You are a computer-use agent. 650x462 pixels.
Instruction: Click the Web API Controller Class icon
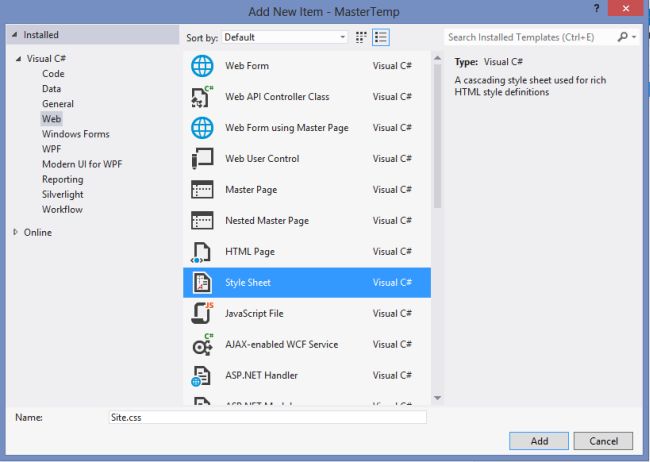coord(202,97)
